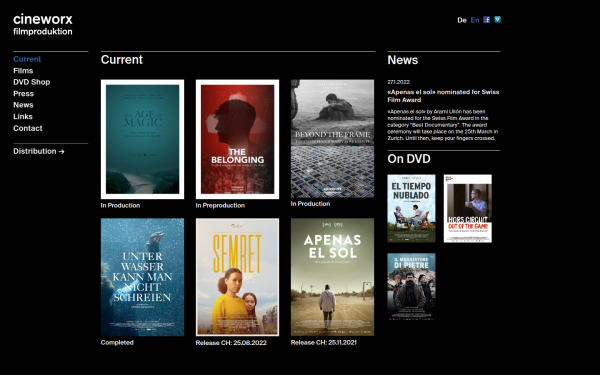Open News in the sidebar menu

pos(23,105)
